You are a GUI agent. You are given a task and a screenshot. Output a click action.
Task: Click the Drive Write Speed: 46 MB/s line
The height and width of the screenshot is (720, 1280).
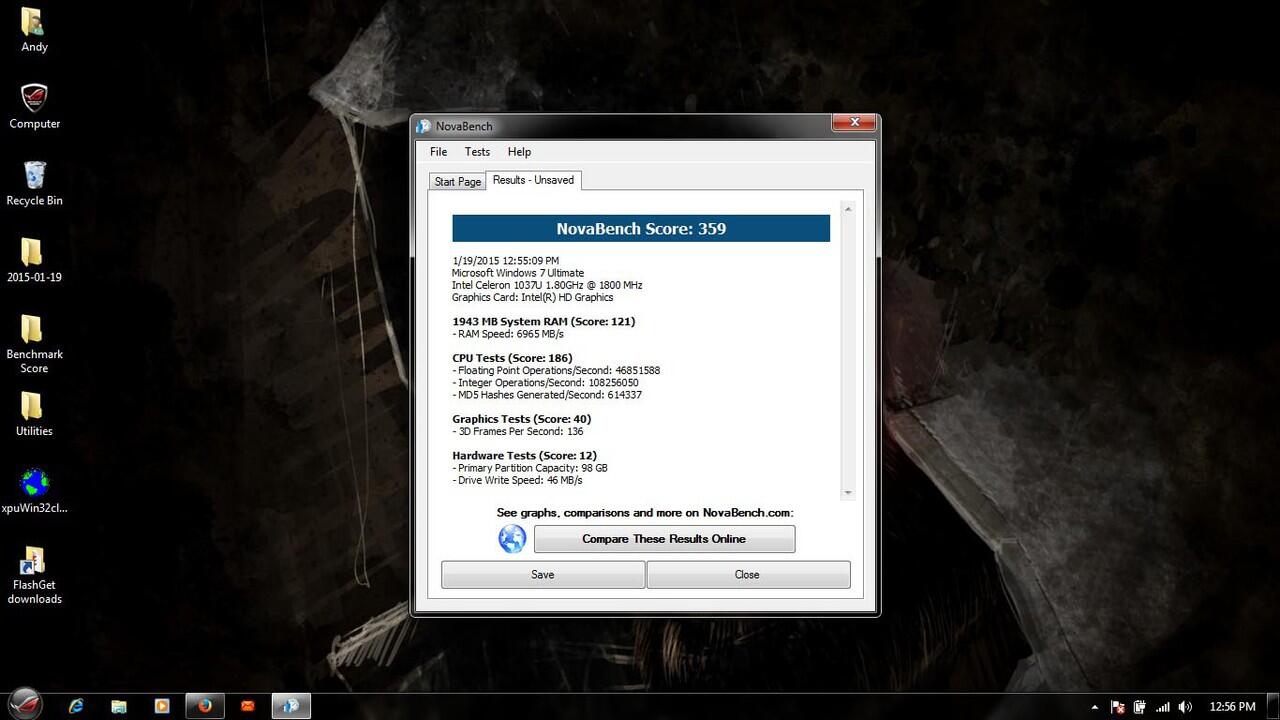517,480
